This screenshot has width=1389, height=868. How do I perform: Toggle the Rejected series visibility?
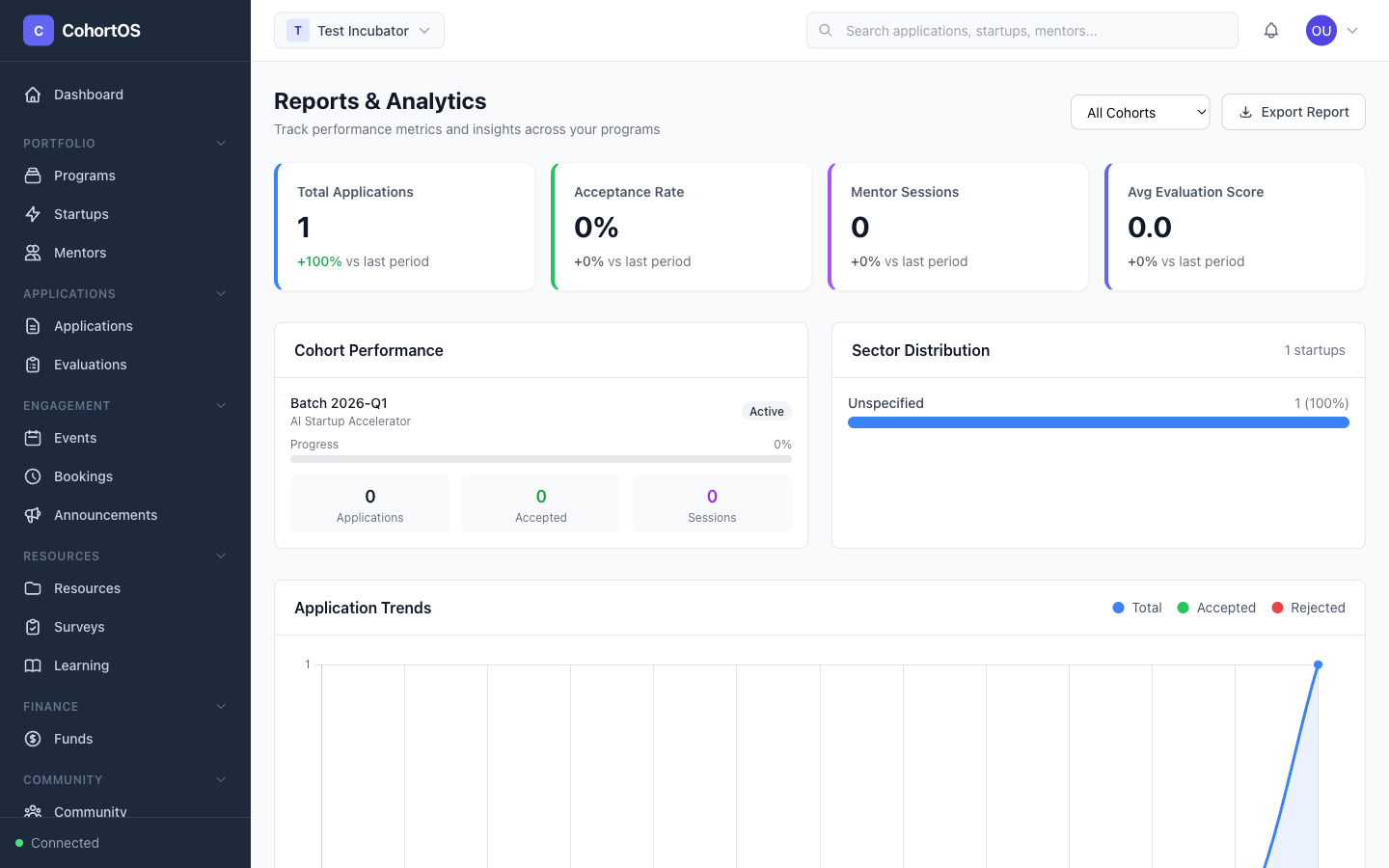(1308, 608)
